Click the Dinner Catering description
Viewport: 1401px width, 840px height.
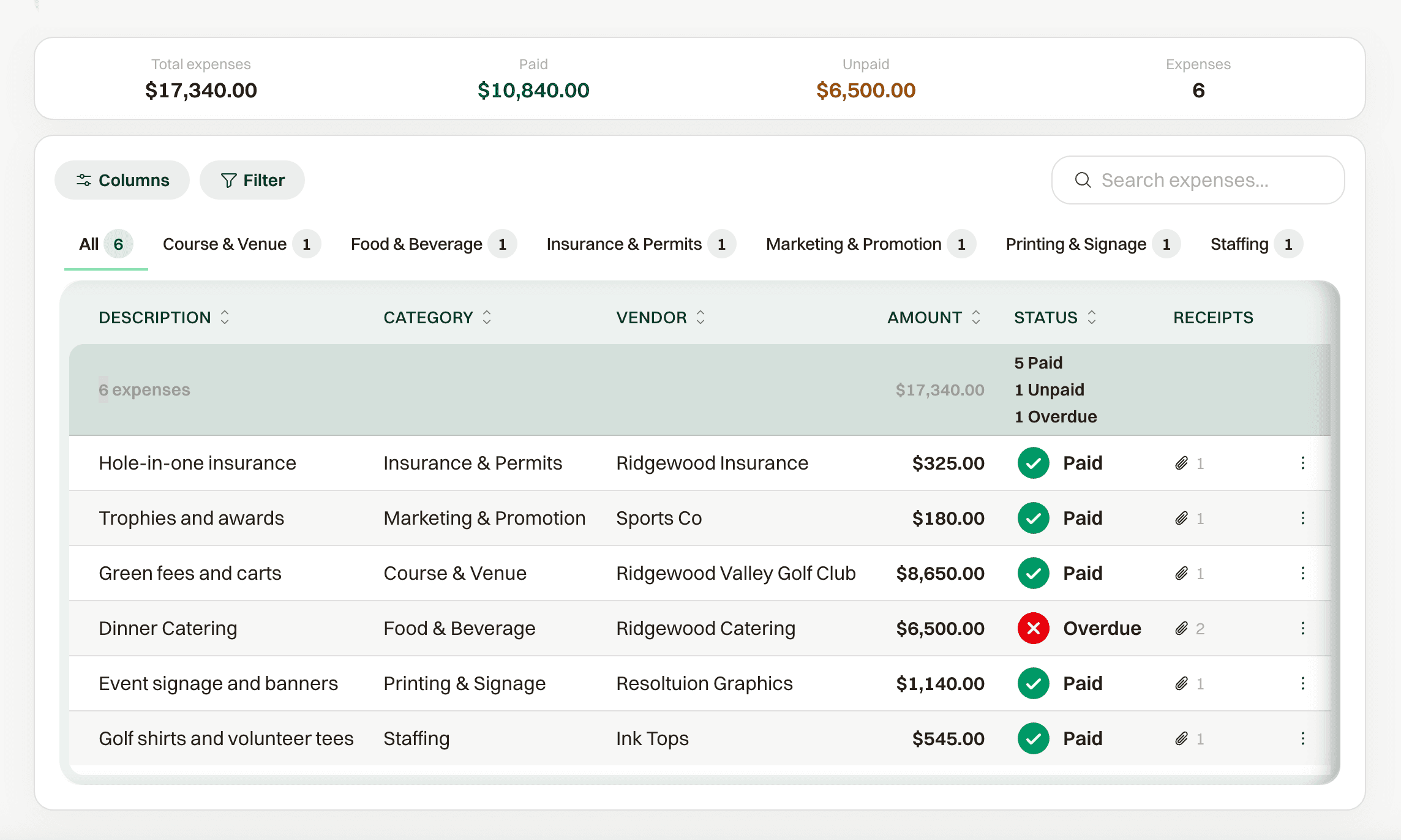168,629
